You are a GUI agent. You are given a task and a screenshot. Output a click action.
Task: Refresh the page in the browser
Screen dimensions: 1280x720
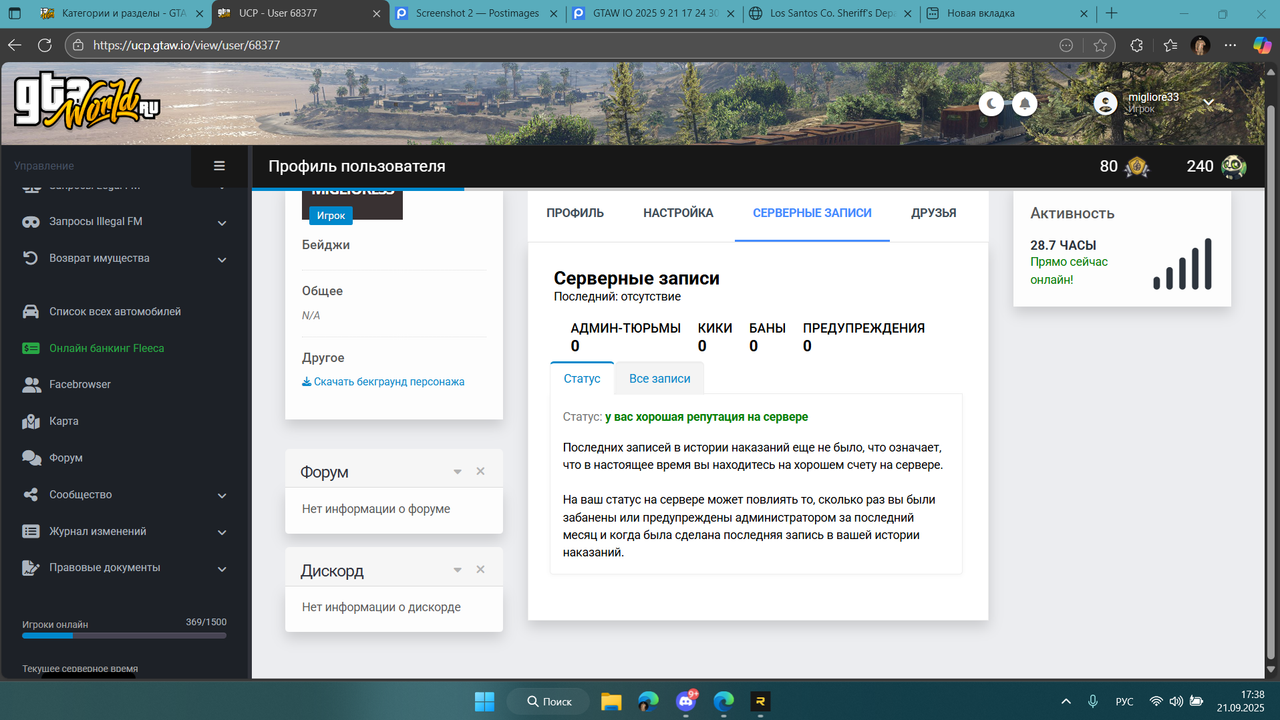tap(44, 45)
